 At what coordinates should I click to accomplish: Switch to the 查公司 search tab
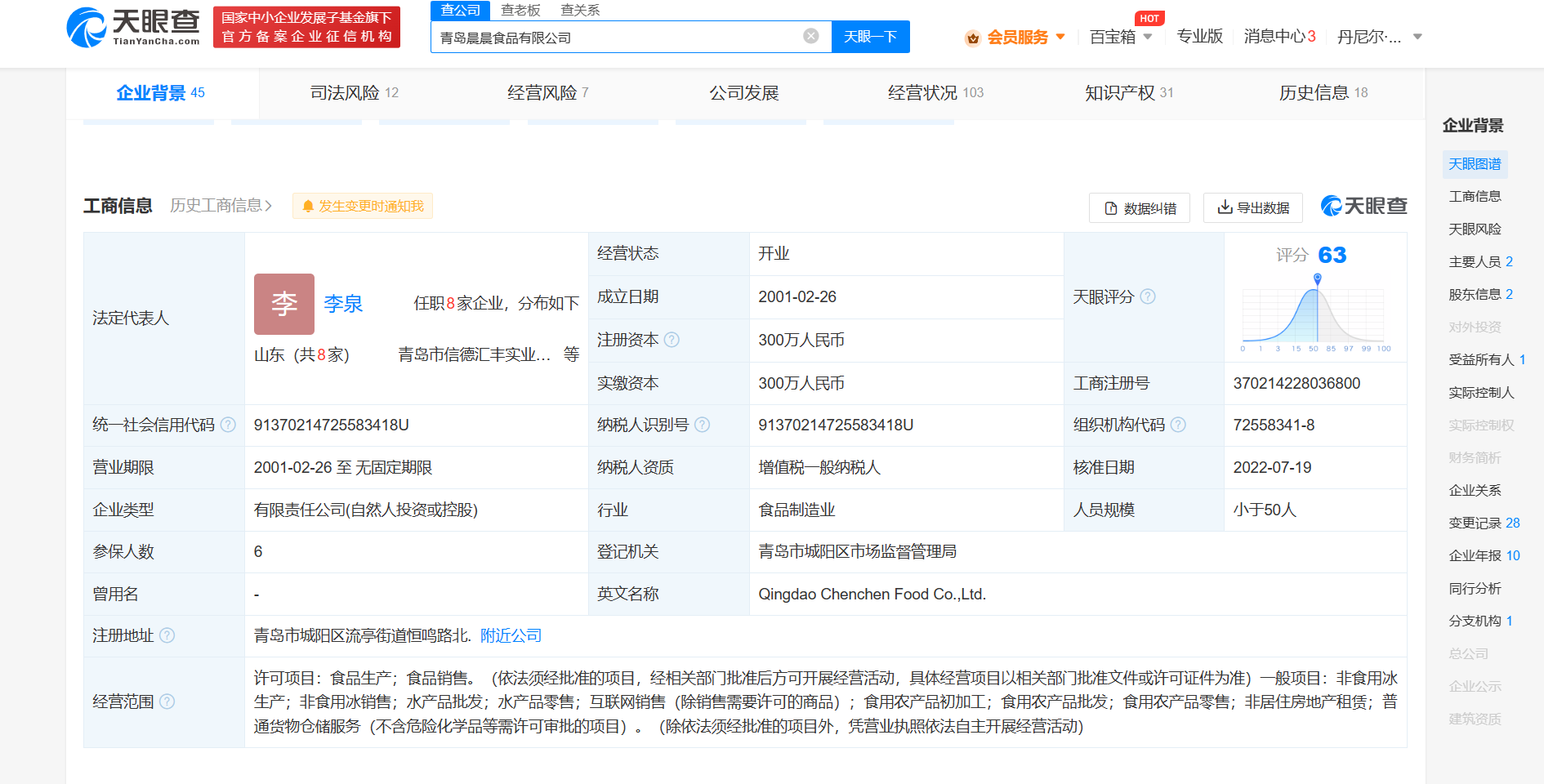coord(461,10)
